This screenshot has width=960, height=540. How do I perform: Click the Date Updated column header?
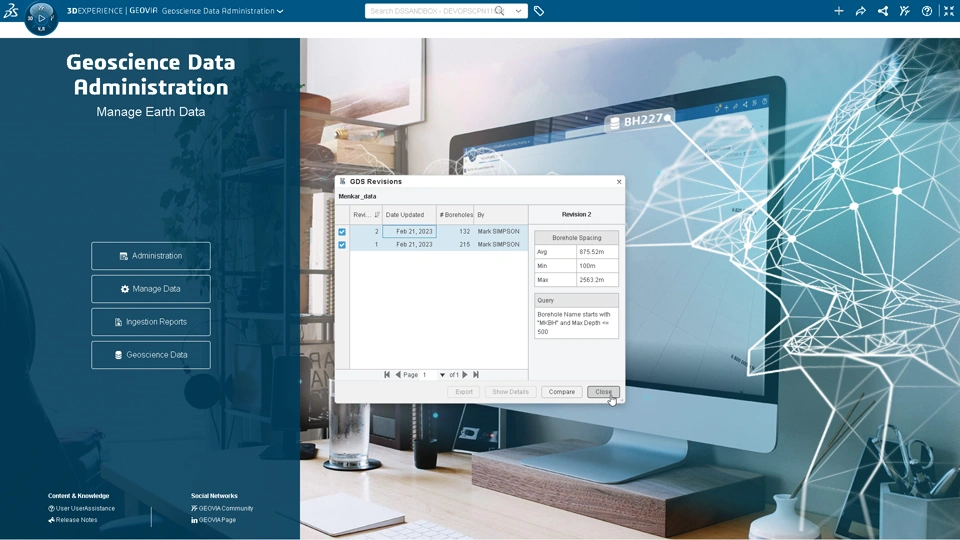(x=409, y=215)
